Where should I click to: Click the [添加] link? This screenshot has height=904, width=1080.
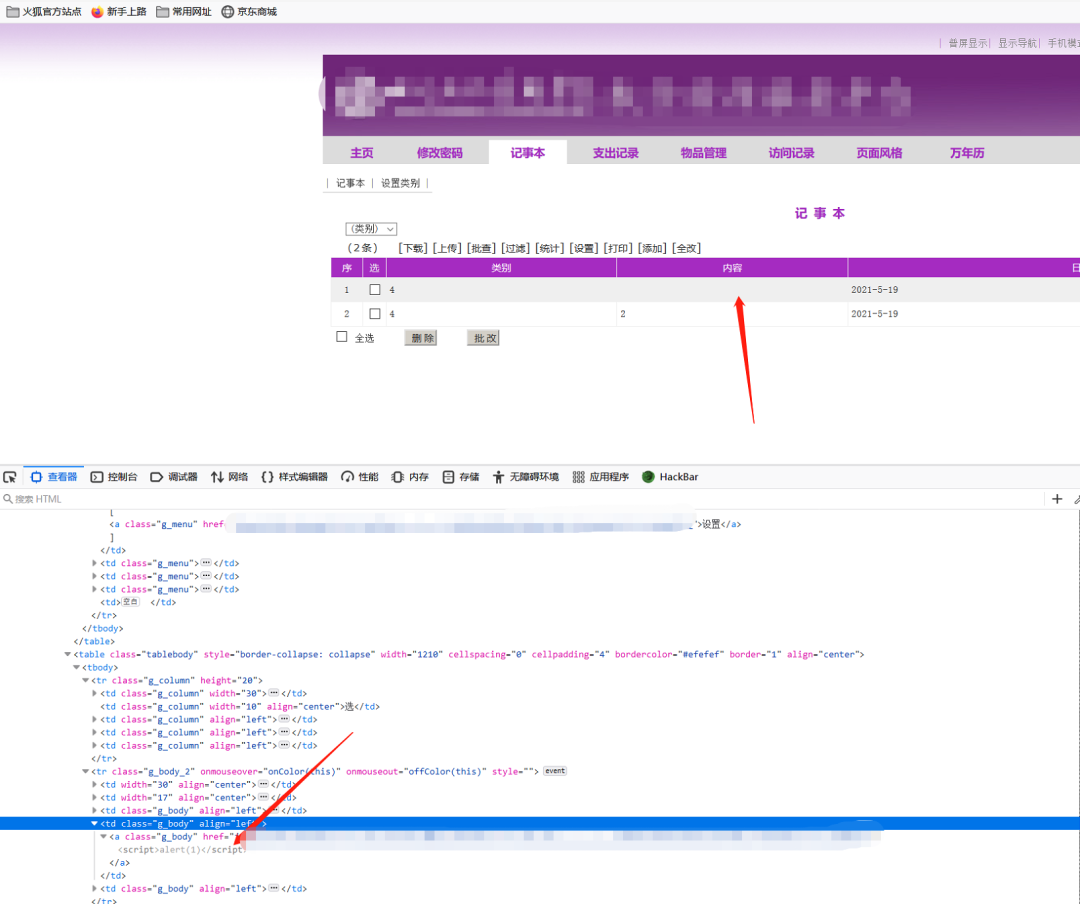(652, 248)
